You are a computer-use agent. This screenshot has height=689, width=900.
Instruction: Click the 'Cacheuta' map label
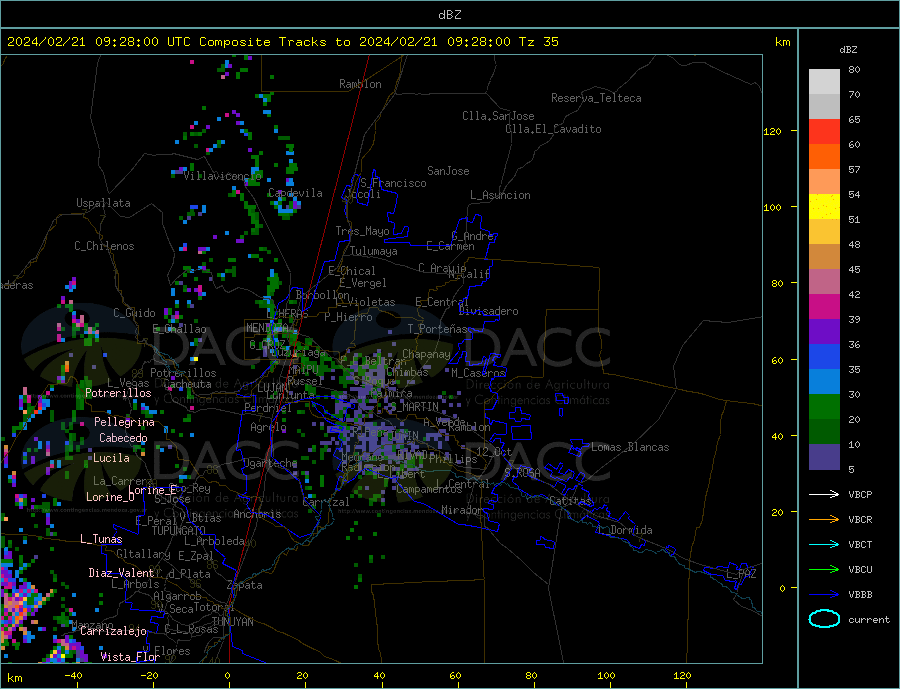pos(187,384)
